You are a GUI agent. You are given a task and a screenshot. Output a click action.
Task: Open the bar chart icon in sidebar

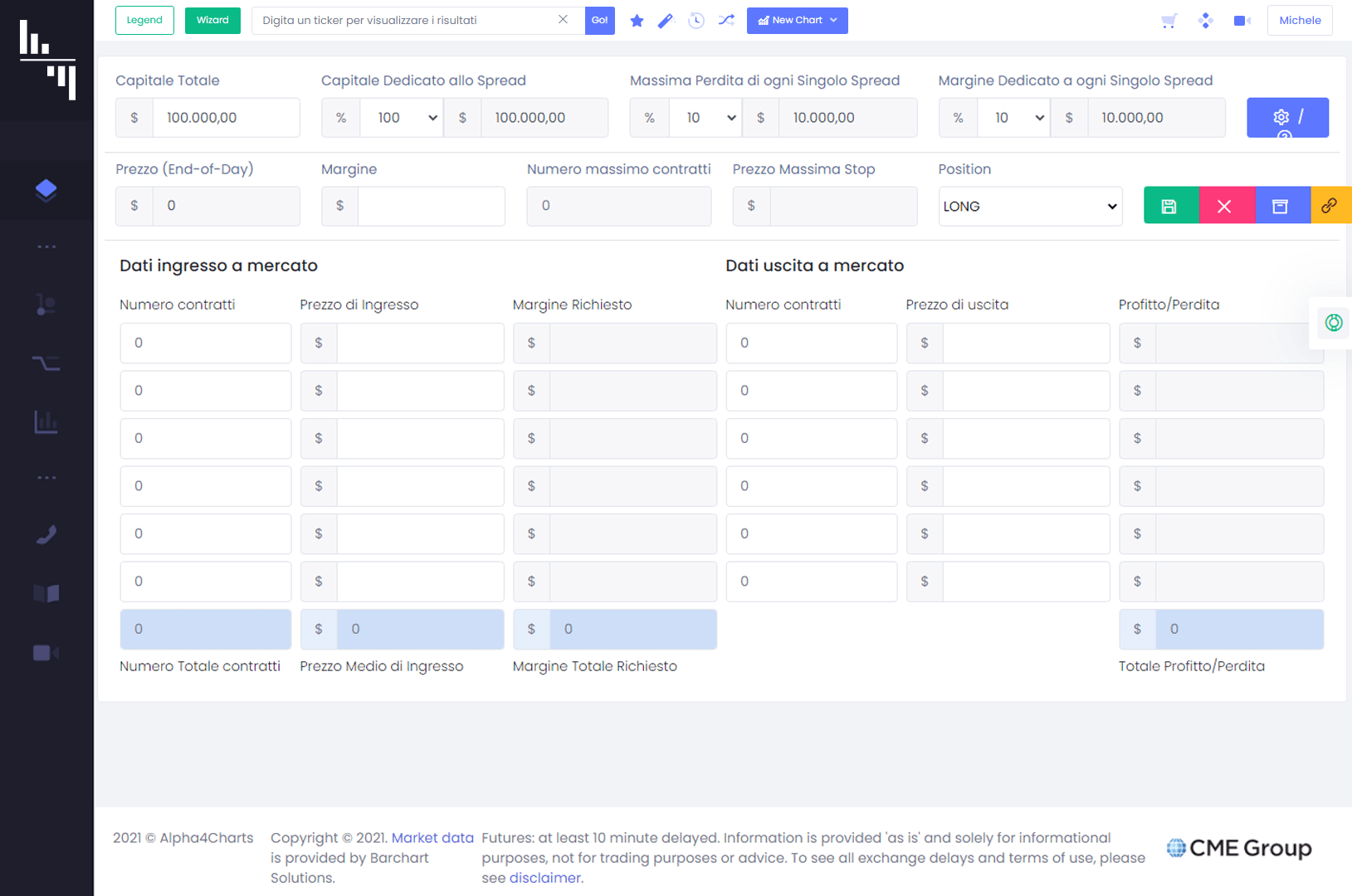pyautogui.click(x=46, y=422)
